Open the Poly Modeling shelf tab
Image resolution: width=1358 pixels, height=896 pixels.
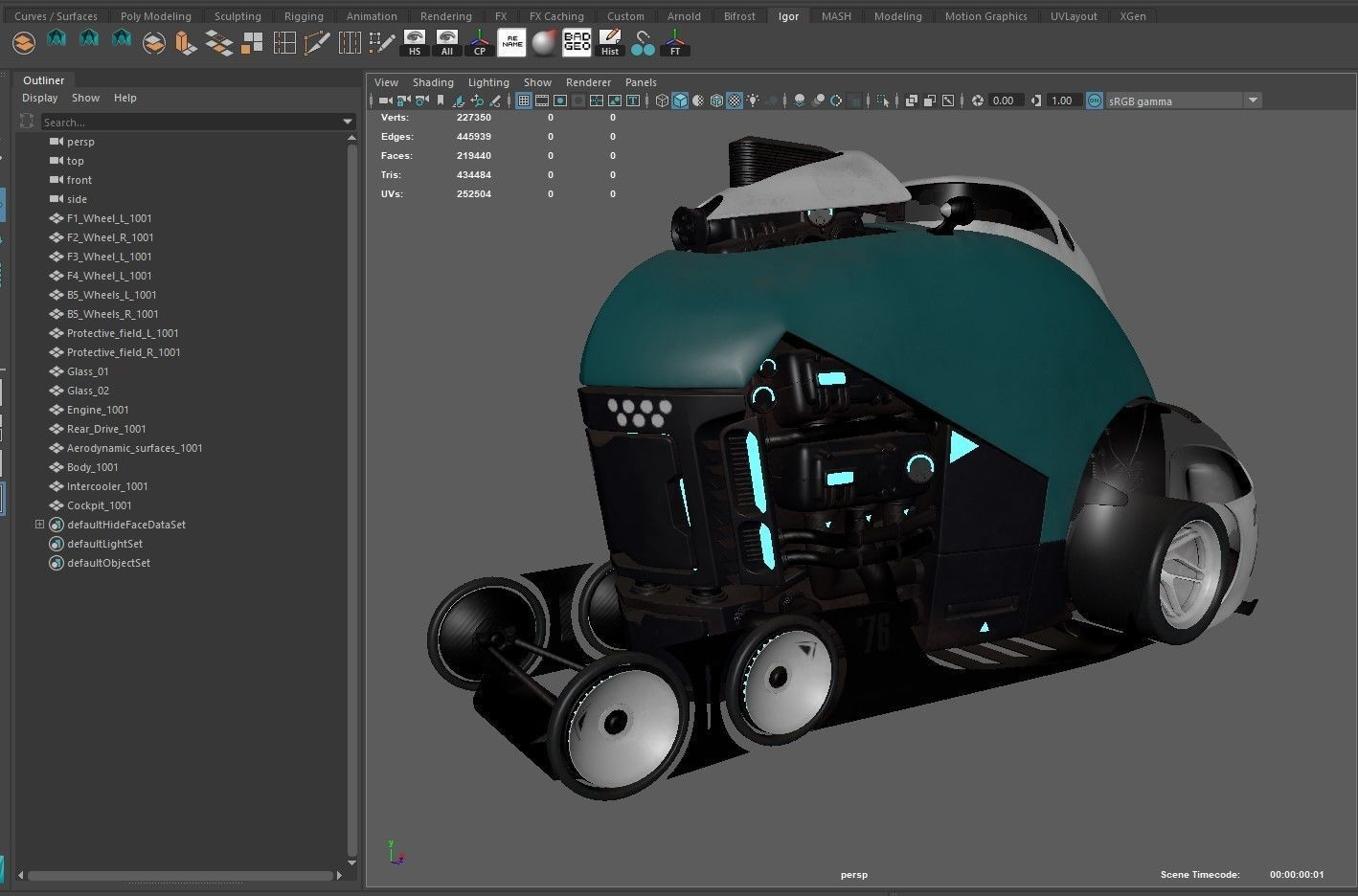pos(155,16)
